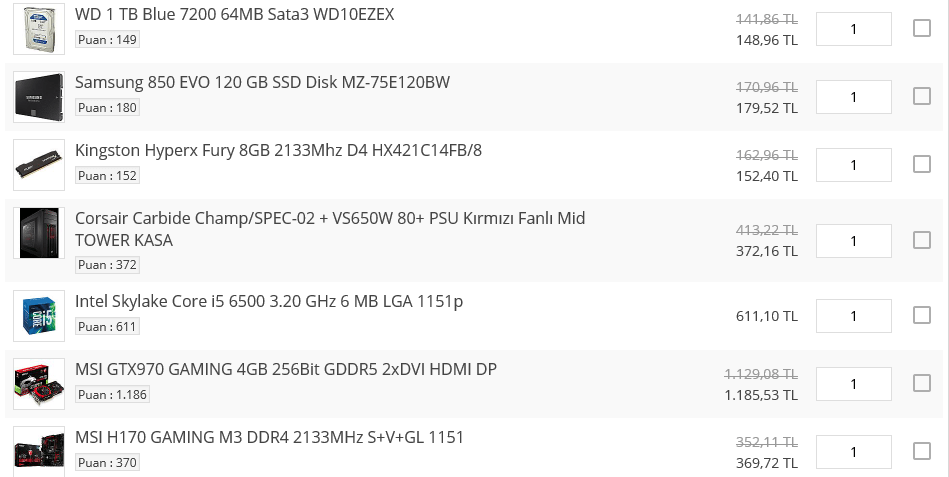Enable the checkbox for Corsair Carbide case
The image size is (949, 477).
pos(922,240)
